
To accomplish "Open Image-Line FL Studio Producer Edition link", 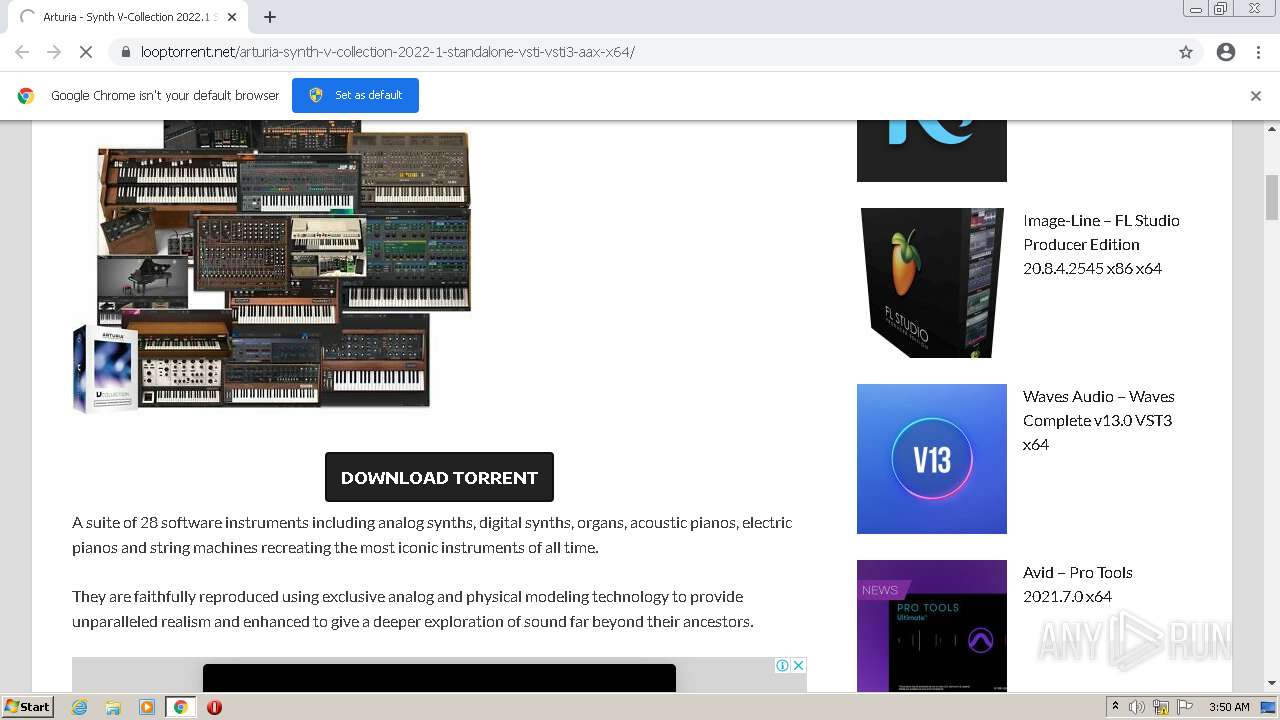I will tap(1101, 244).
